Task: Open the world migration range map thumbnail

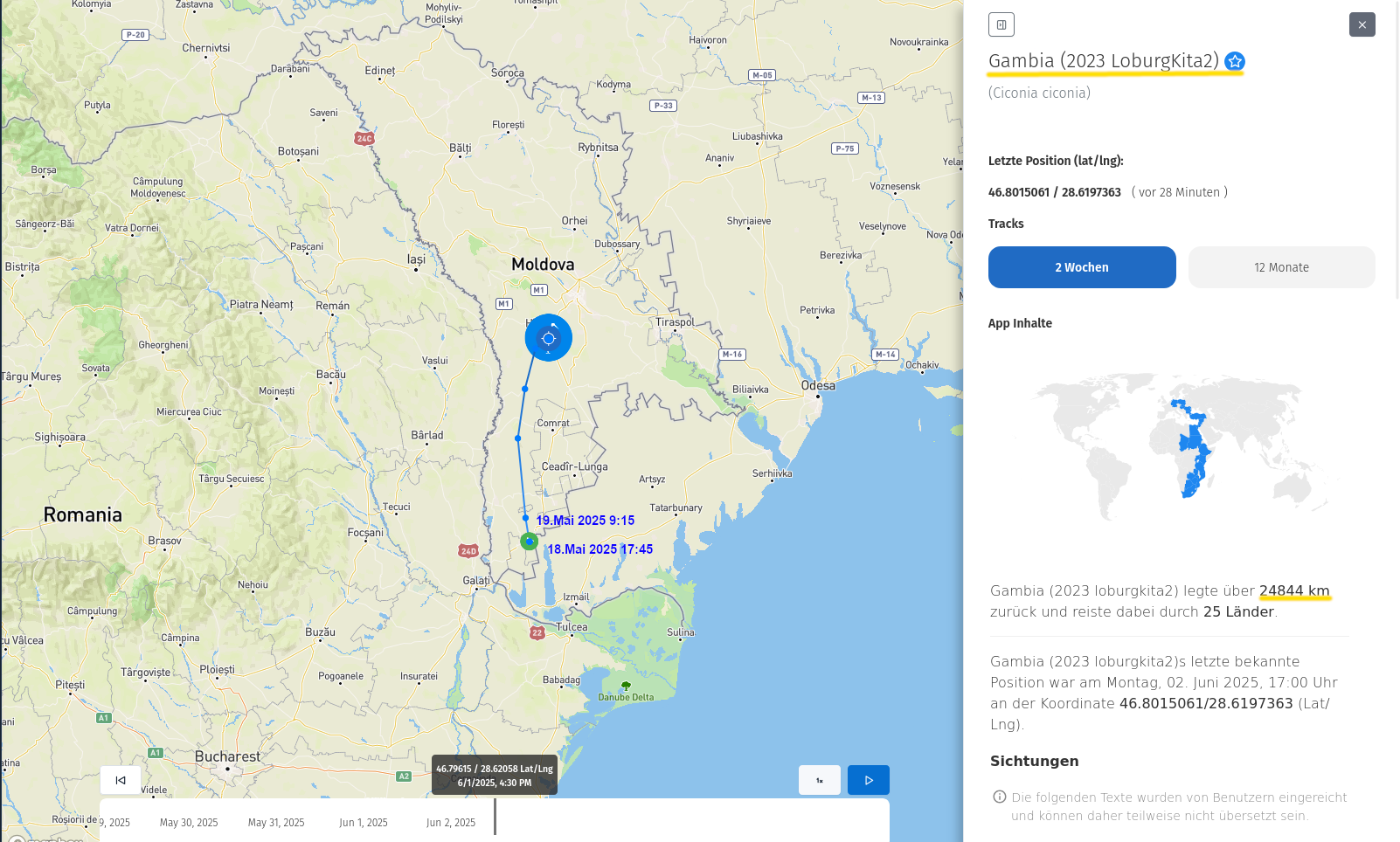Action: click(1181, 447)
